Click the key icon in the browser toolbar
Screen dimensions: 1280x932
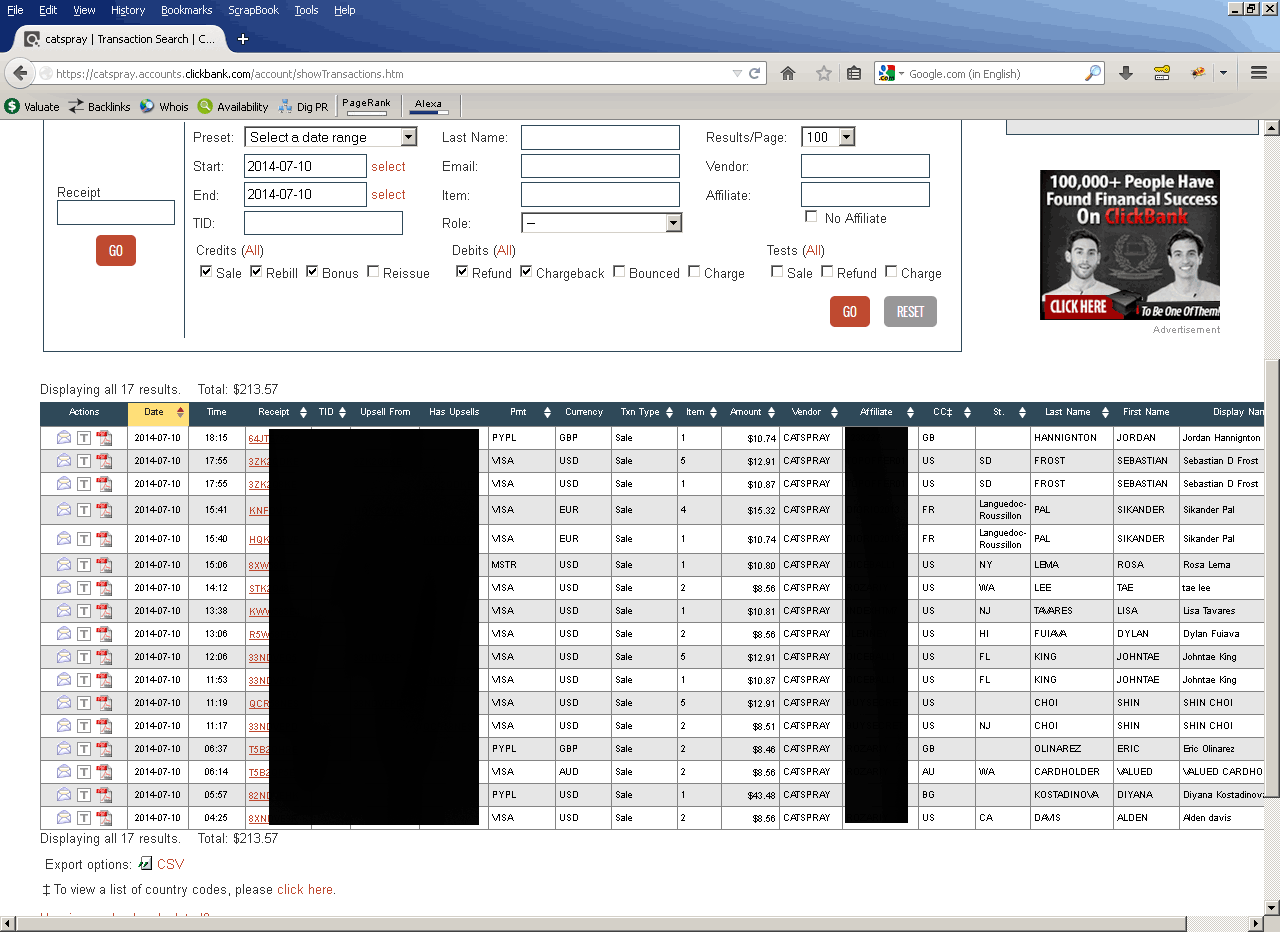tap(1161, 73)
